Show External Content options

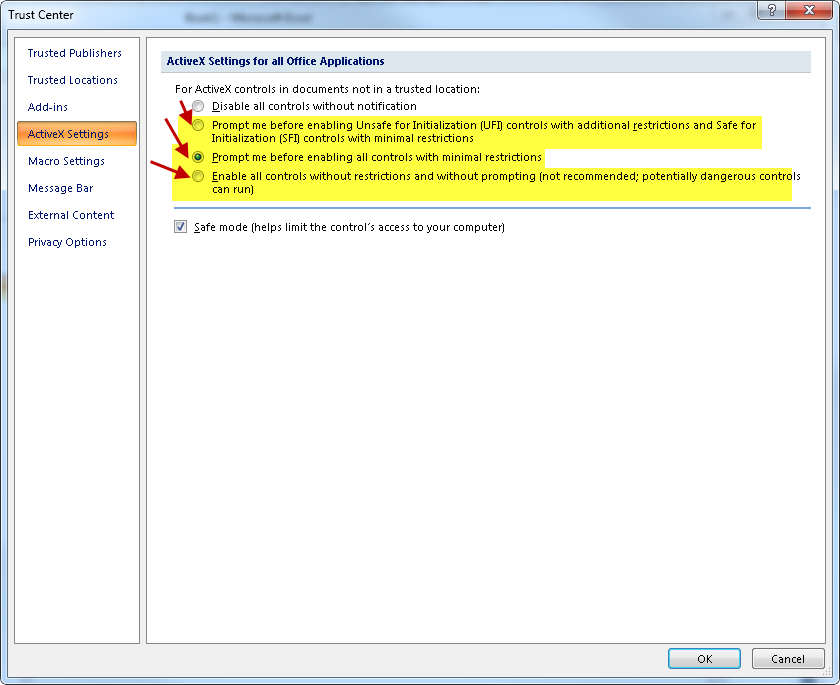[71, 215]
